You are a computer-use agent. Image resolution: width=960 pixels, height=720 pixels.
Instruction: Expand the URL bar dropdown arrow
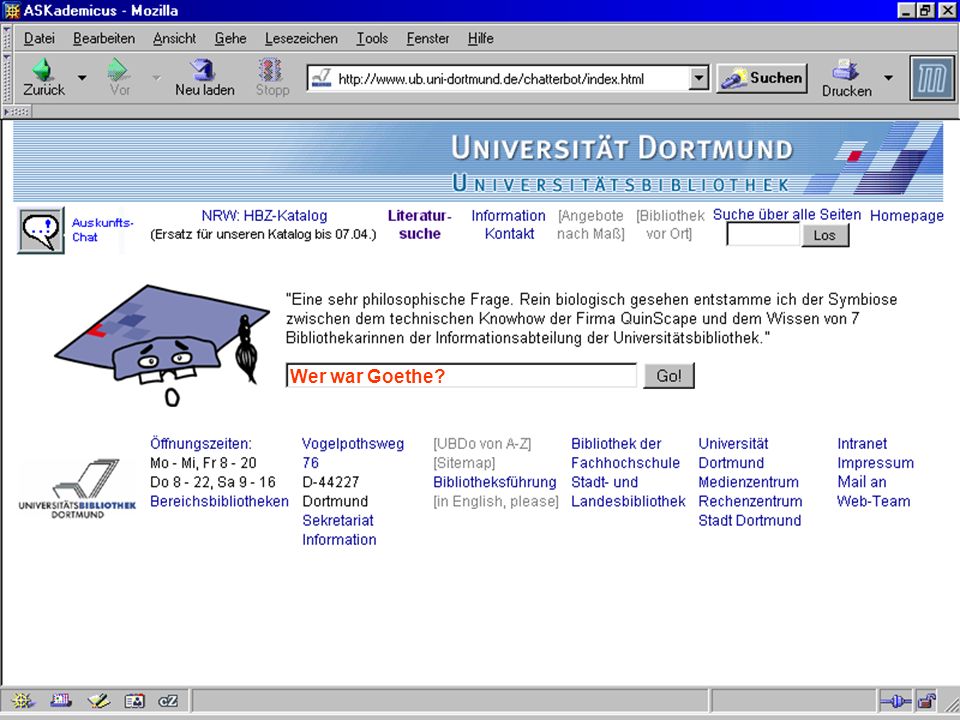(x=699, y=78)
